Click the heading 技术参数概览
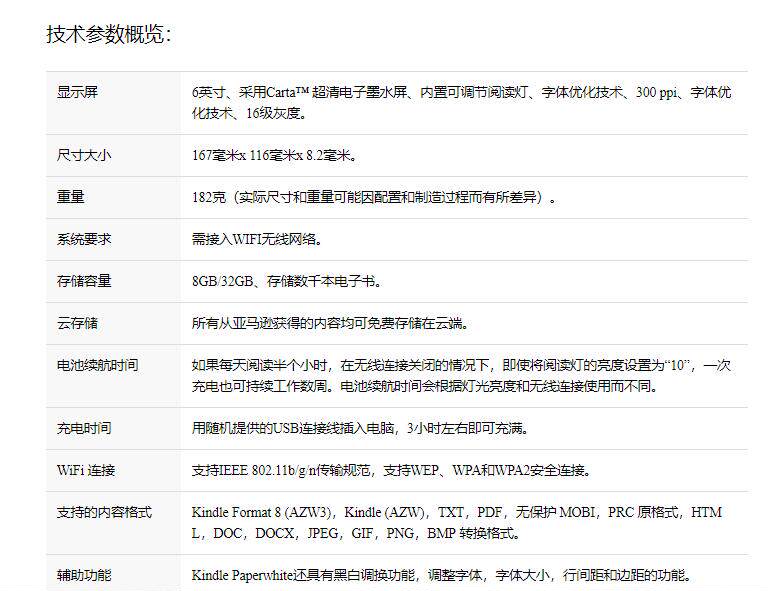Viewport: 768px width, 591px height. coord(109,35)
